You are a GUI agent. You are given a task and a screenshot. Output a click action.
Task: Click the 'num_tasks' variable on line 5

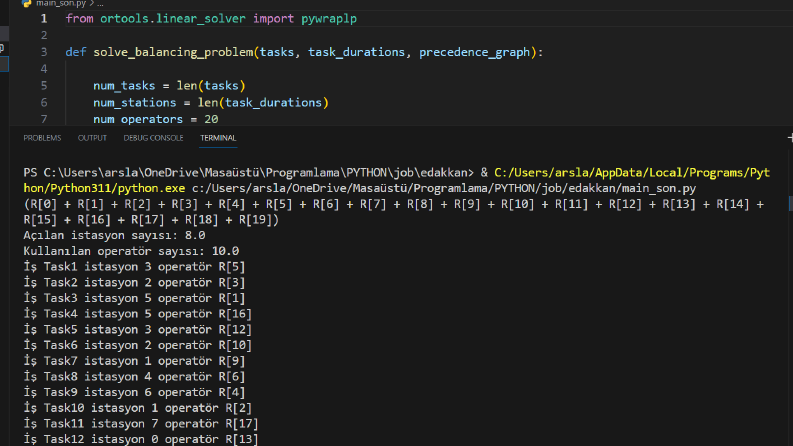pos(124,85)
